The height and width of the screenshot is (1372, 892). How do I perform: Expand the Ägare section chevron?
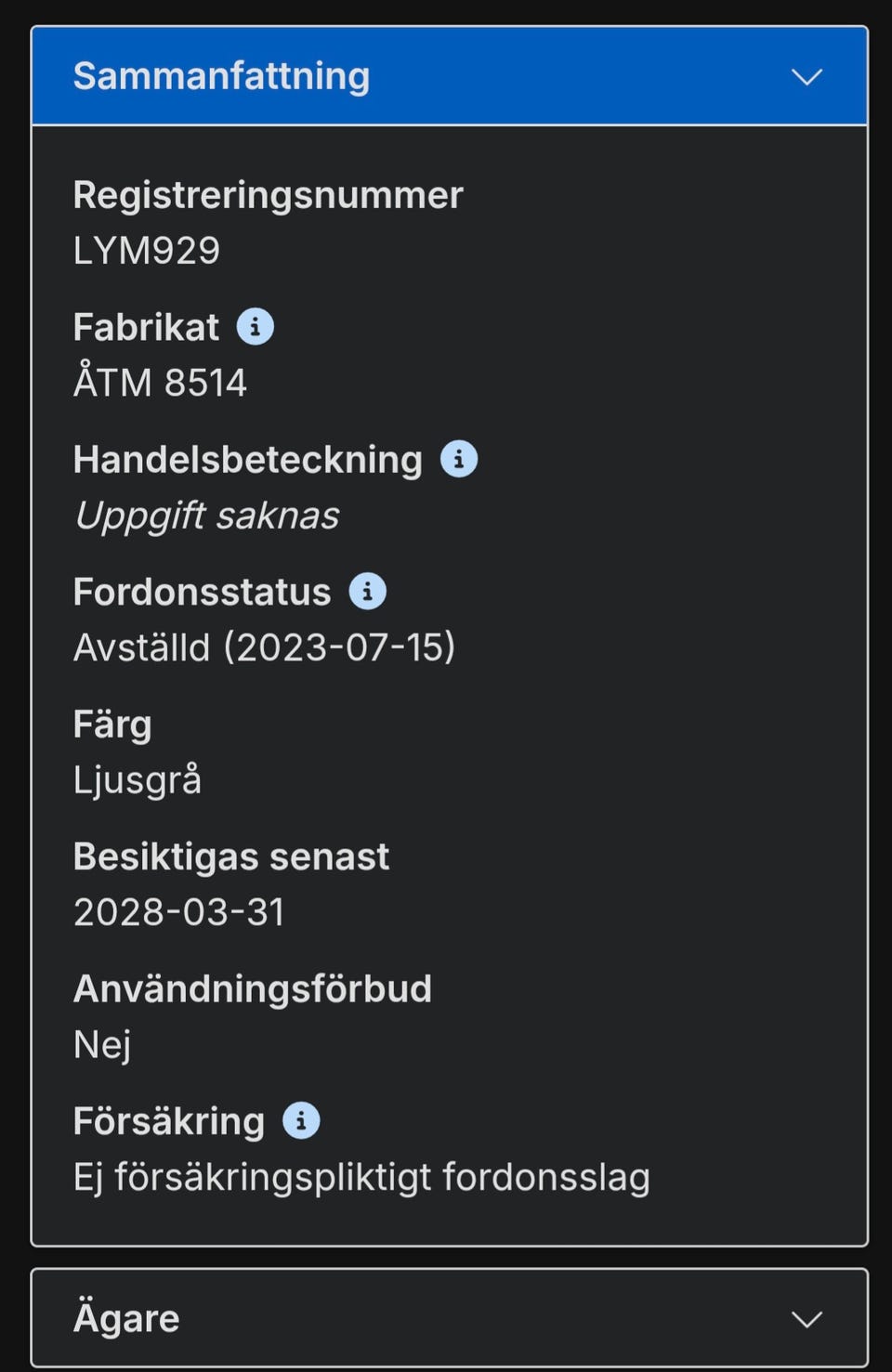point(807,1319)
